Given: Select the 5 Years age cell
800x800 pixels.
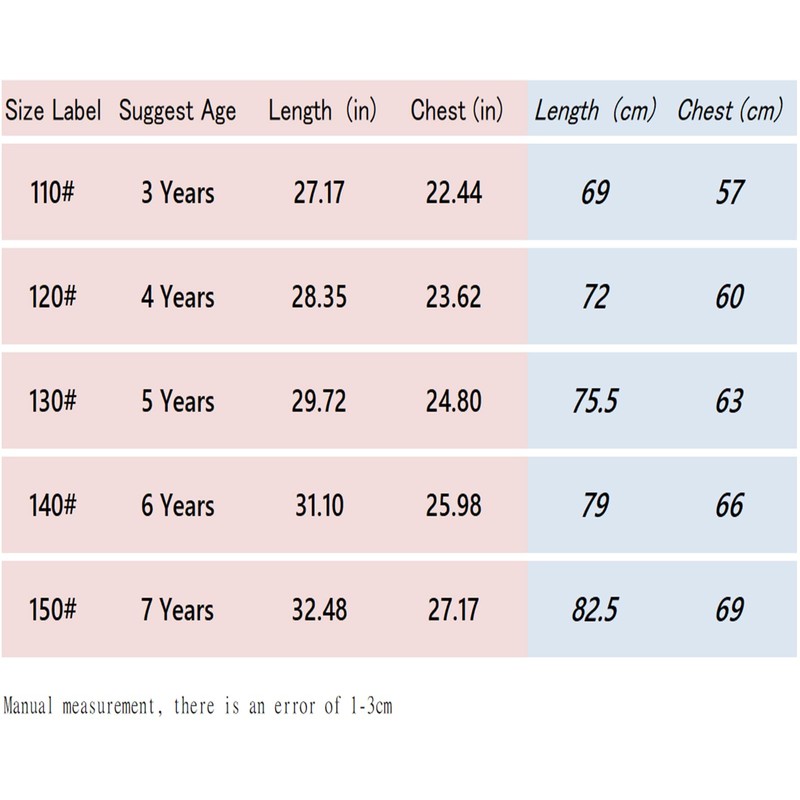Looking at the screenshot, I should (x=177, y=402).
